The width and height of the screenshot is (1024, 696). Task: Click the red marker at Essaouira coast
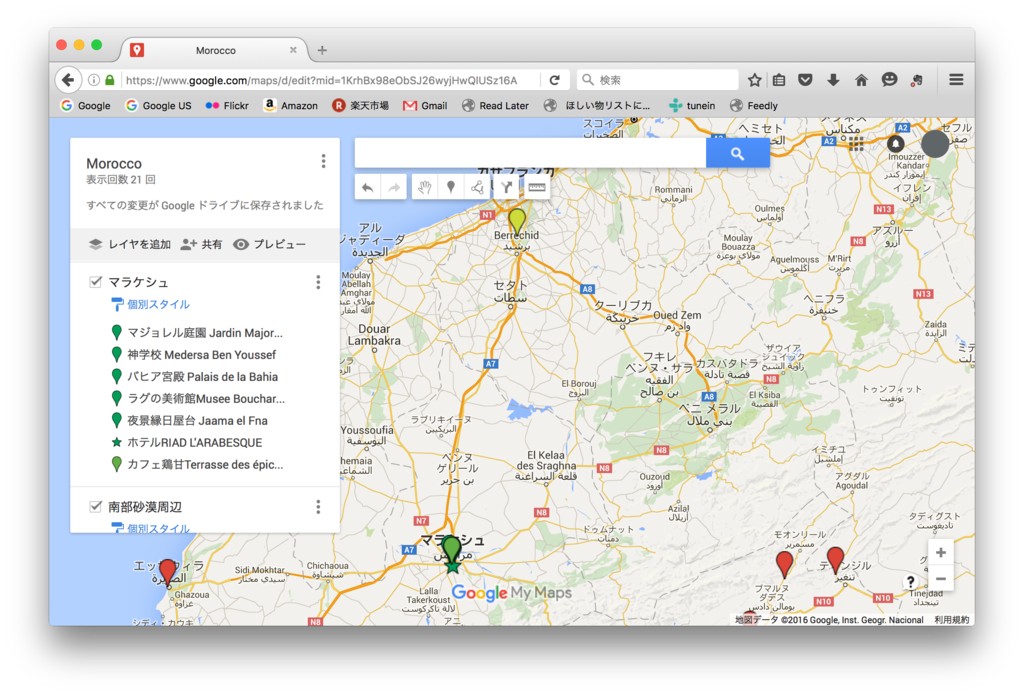(168, 571)
